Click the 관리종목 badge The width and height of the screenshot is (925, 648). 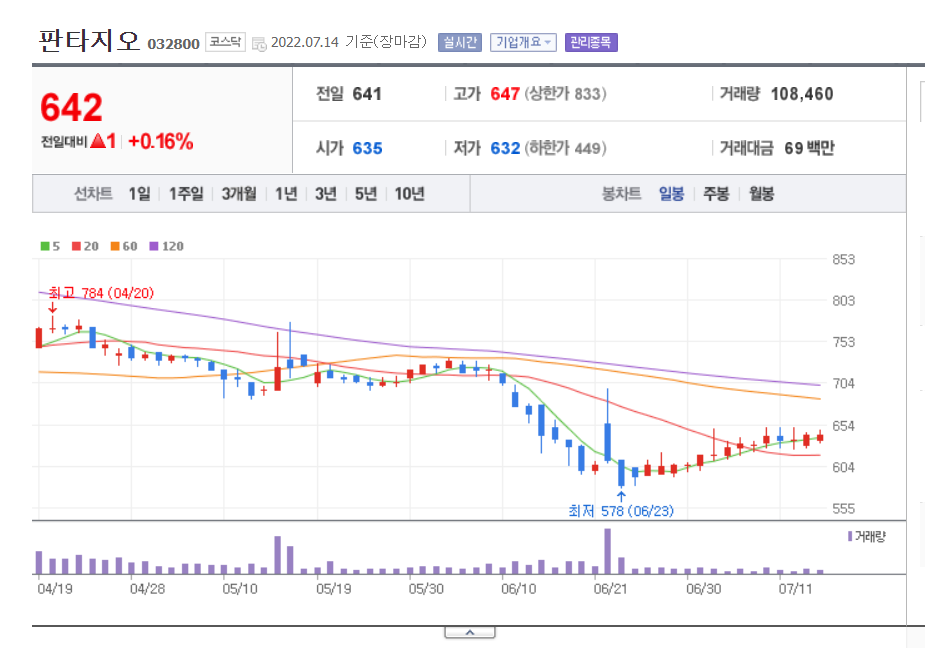tap(591, 42)
